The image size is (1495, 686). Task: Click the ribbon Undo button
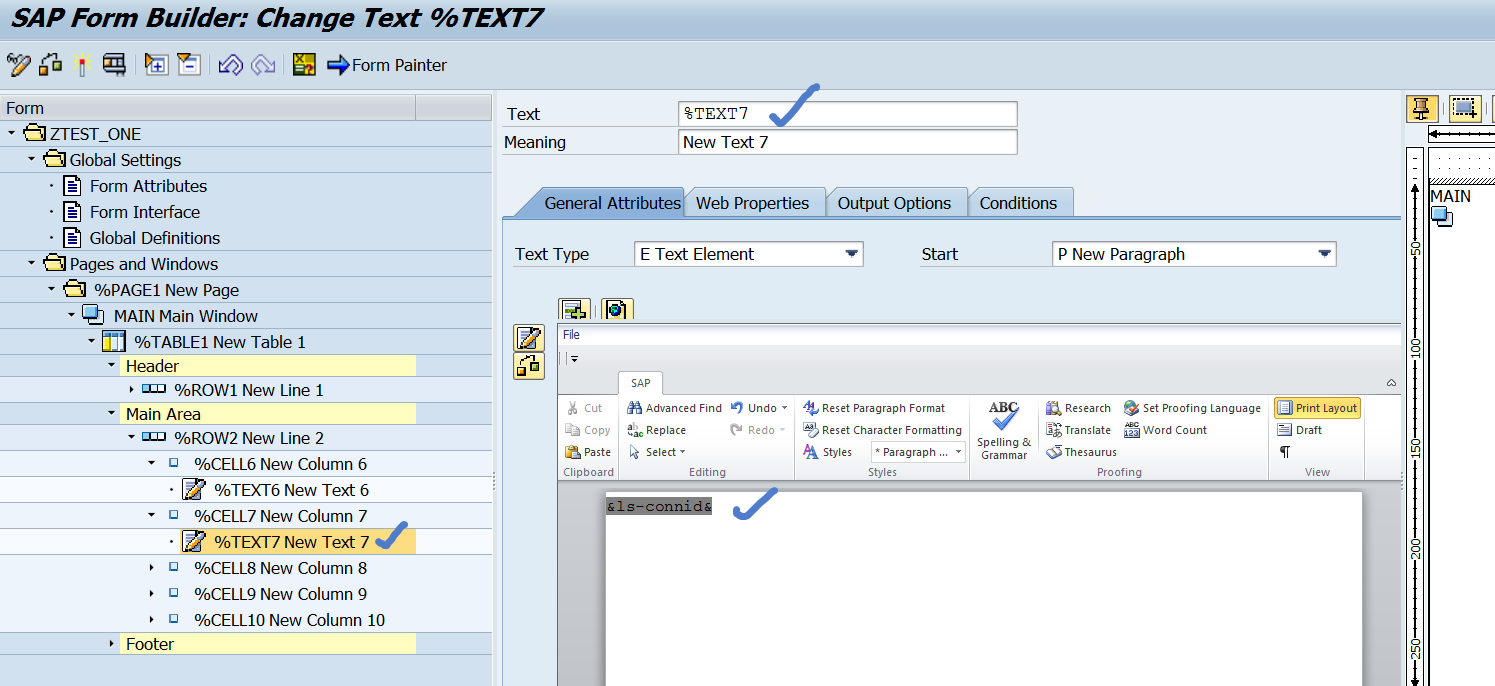click(x=753, y=408)
